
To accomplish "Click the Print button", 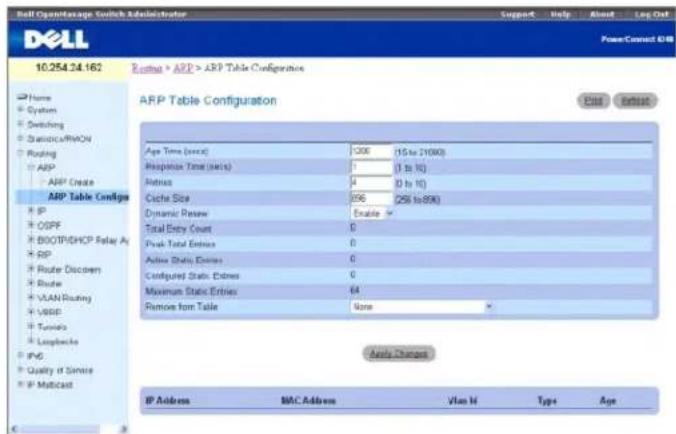I will point(593,100).
